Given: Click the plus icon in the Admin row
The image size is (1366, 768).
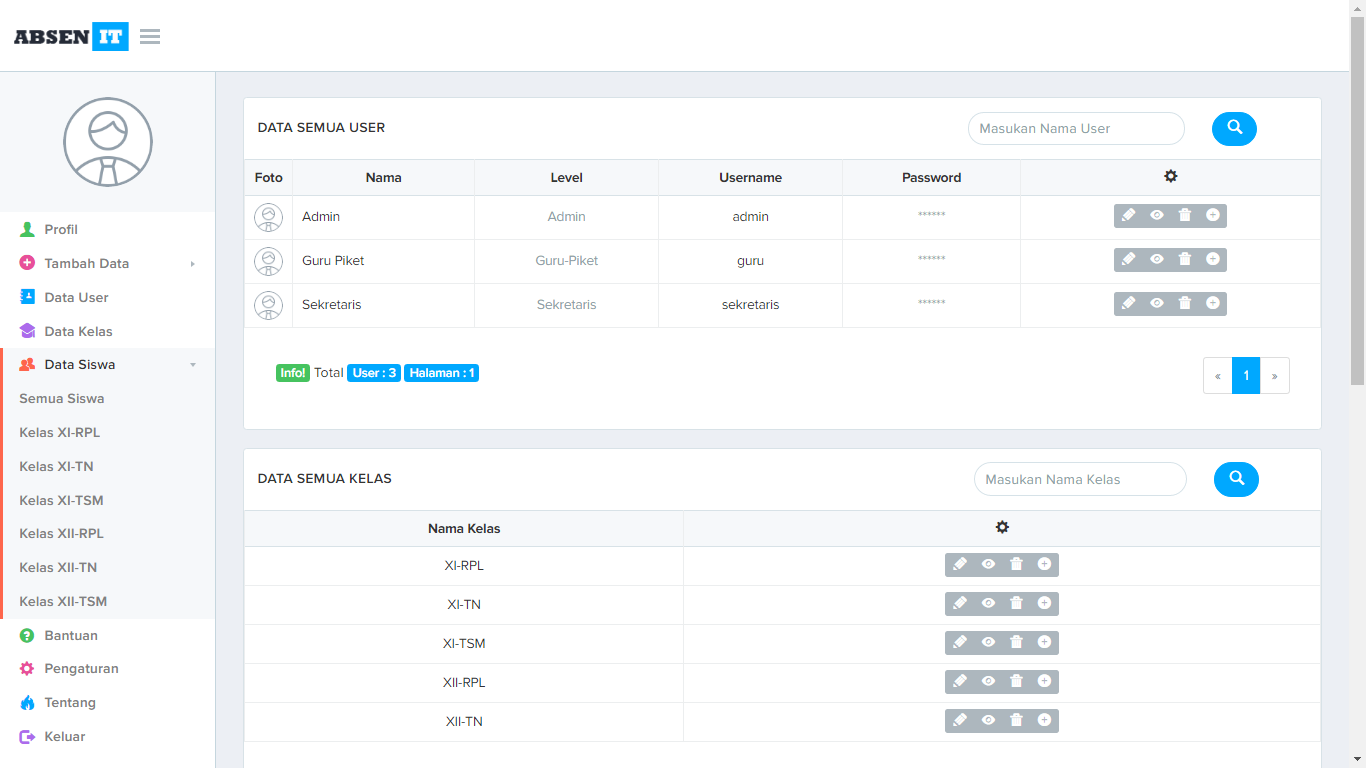Looking at the screenshot, I should (x=1213, y=215).
